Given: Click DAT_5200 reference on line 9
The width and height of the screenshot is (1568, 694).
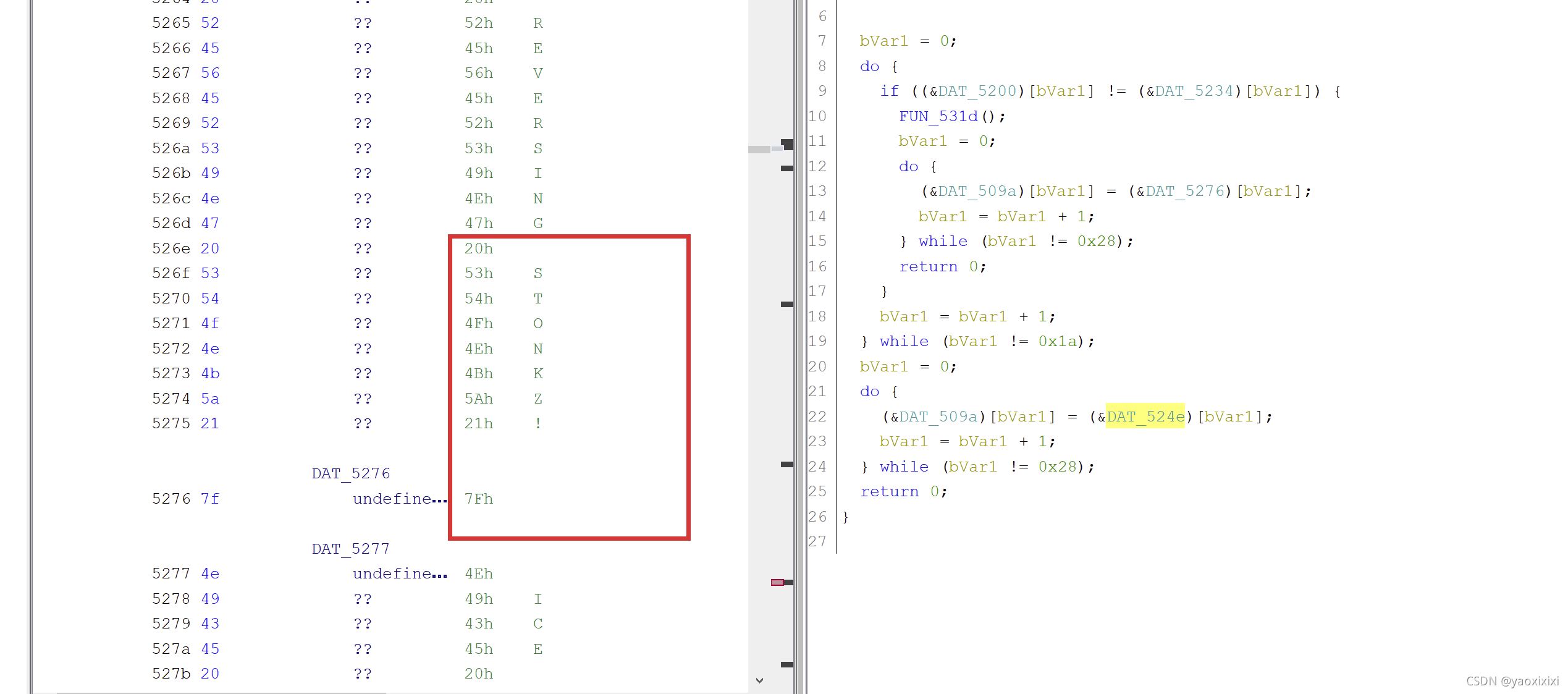Looking at the screenshot, I should 977,91.
